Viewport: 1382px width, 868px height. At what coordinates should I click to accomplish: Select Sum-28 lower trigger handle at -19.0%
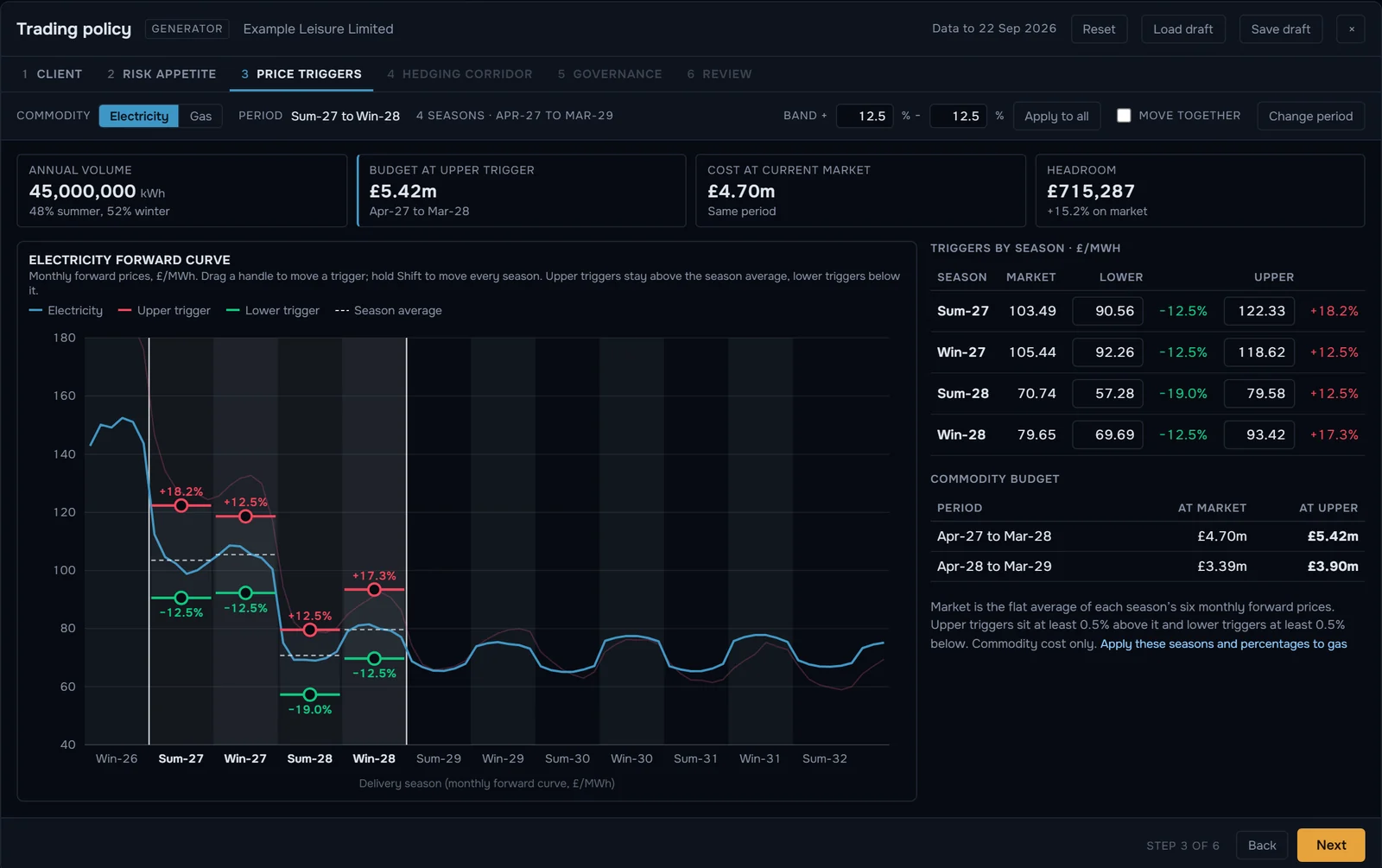tap(310, 694)
